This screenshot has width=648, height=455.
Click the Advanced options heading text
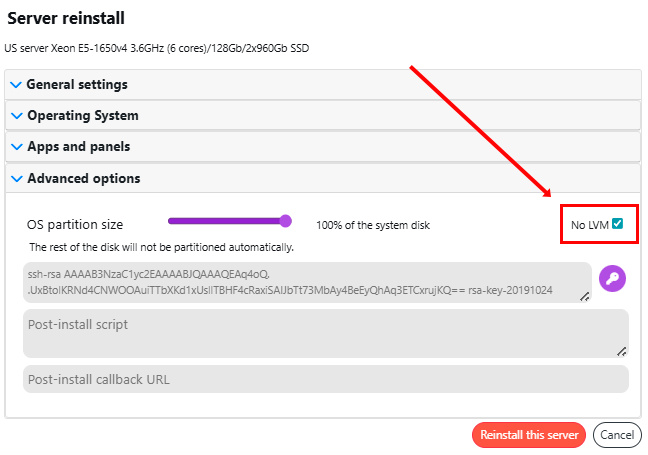pos(84,179)
